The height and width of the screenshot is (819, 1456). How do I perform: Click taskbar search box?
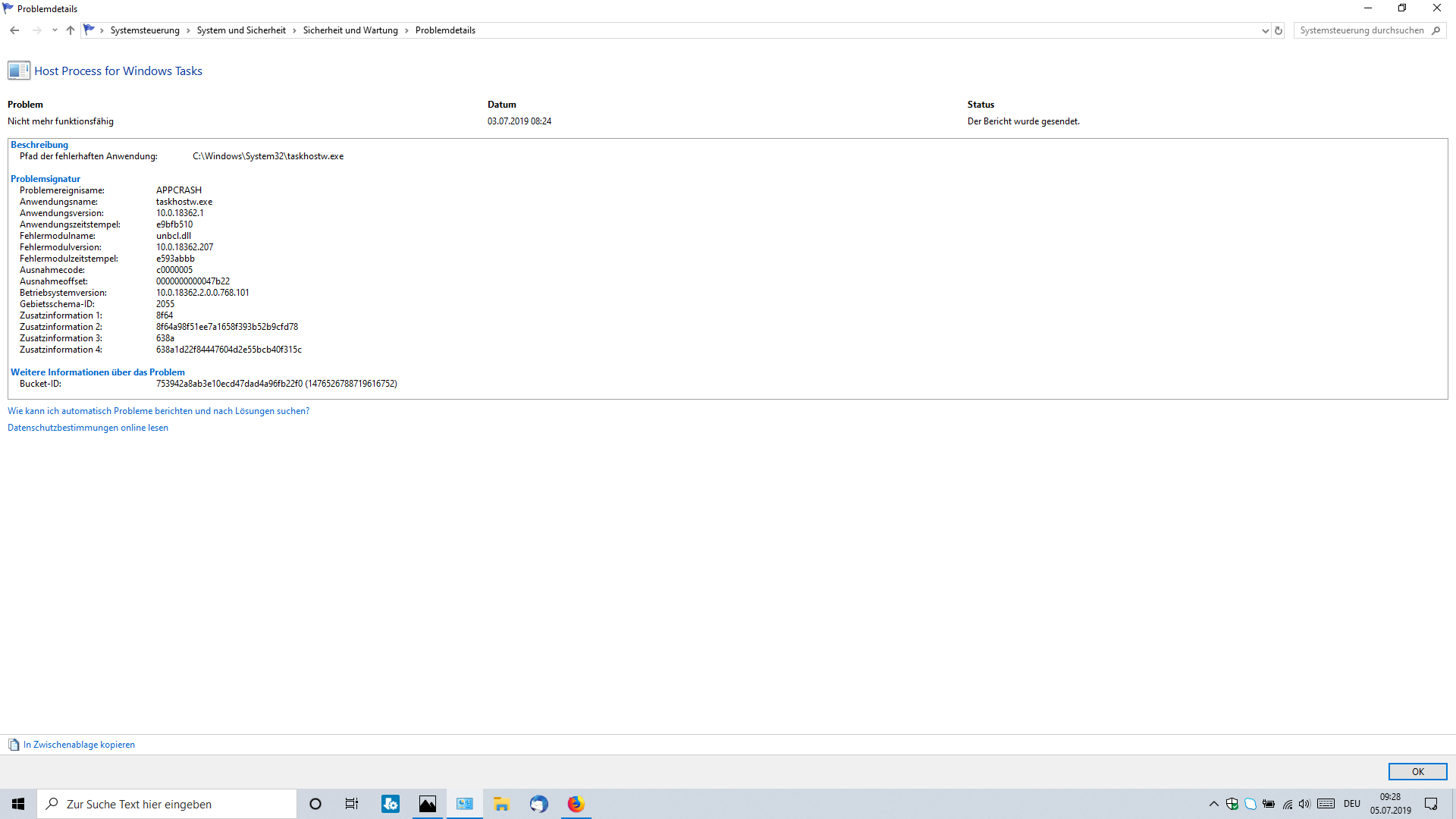pyautogui.click(x=167, y=804)
